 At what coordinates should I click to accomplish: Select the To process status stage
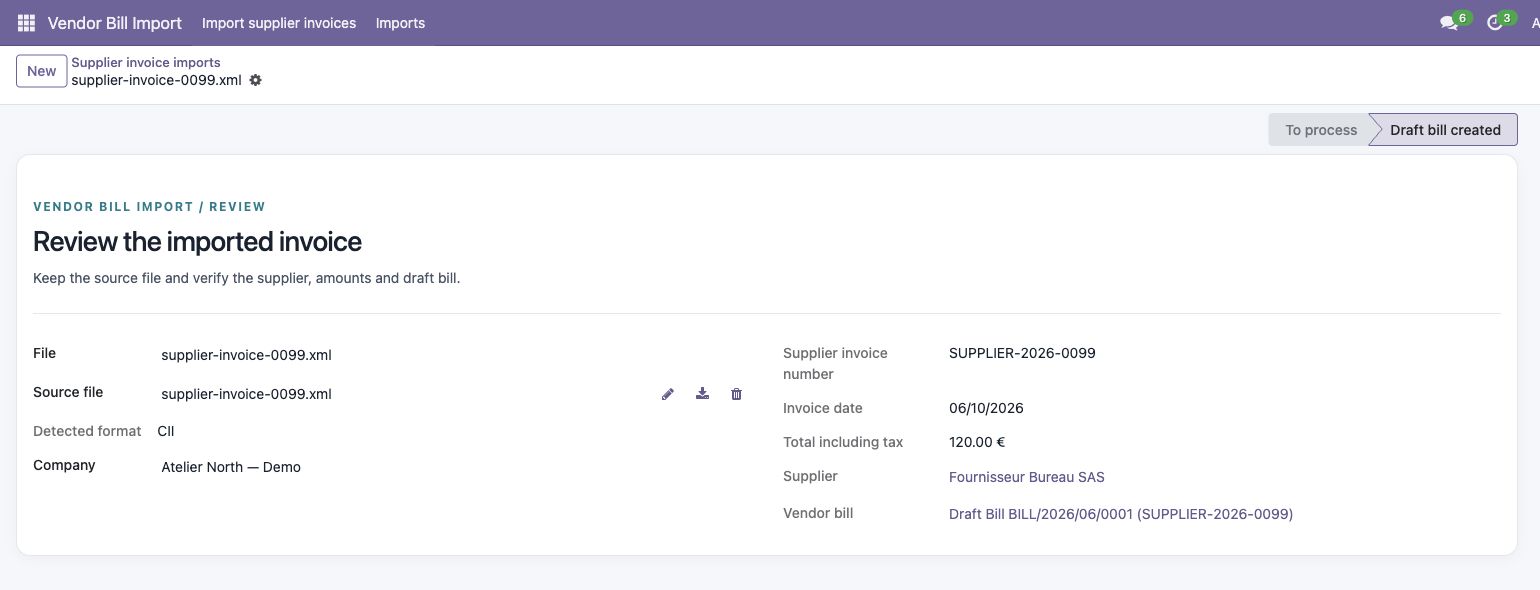click(x=1321, y=130)
